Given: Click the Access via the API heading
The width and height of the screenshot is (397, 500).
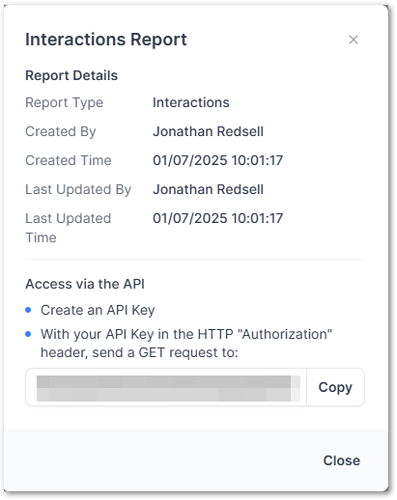Looking at the screenshot, I should click(85, 284).
